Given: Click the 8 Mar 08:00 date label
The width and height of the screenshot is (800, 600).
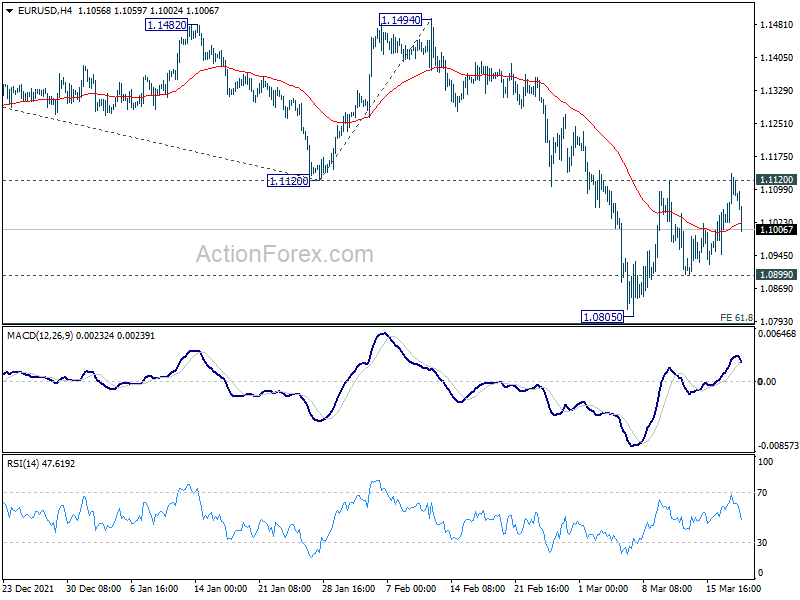Looking at the screenshot, I should point(667,589).
